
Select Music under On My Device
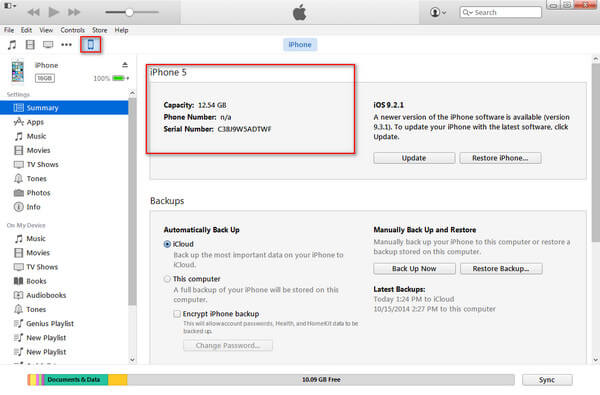pos(64,238)
